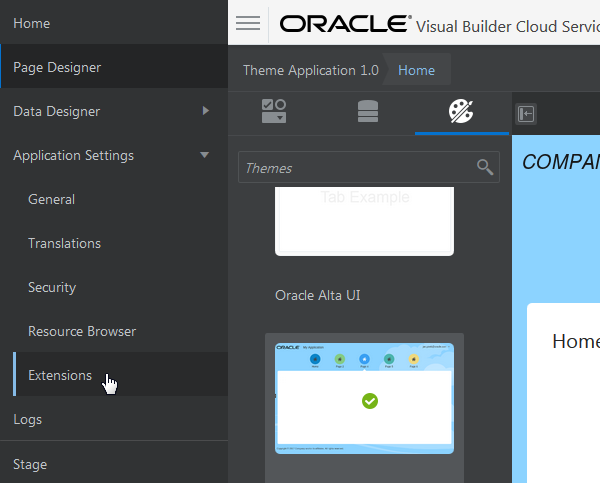
Task: Focus the Themes search field
Action: tap(369, 167)
